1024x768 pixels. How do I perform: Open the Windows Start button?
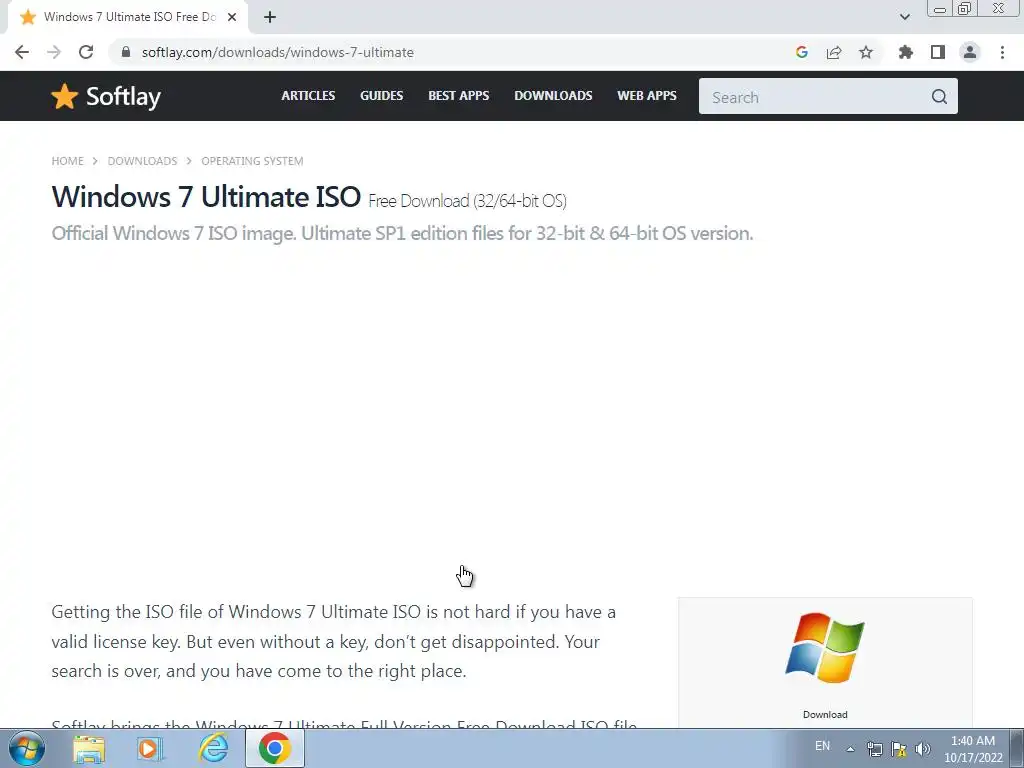click(27, 748)
